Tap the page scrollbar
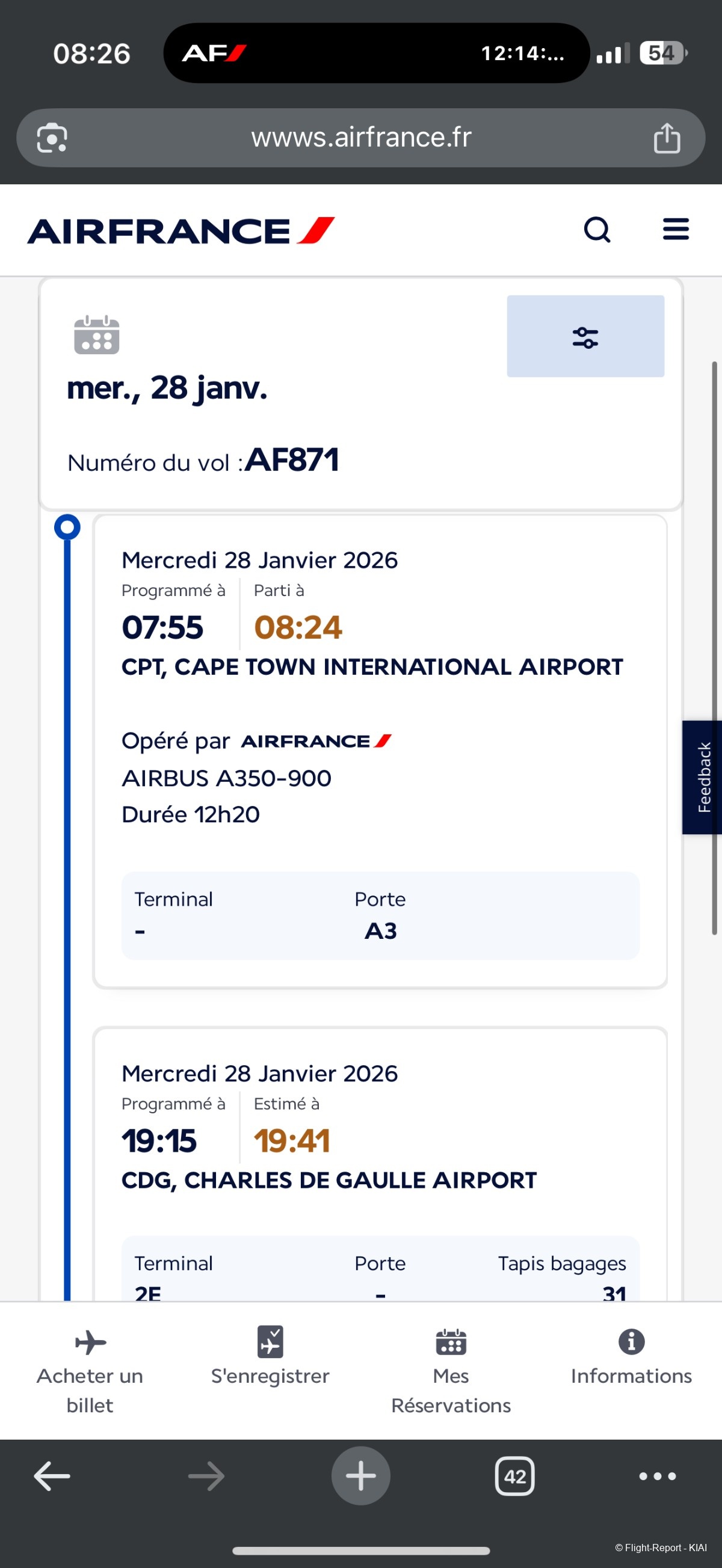722x1568 pixels. [715, 648]
